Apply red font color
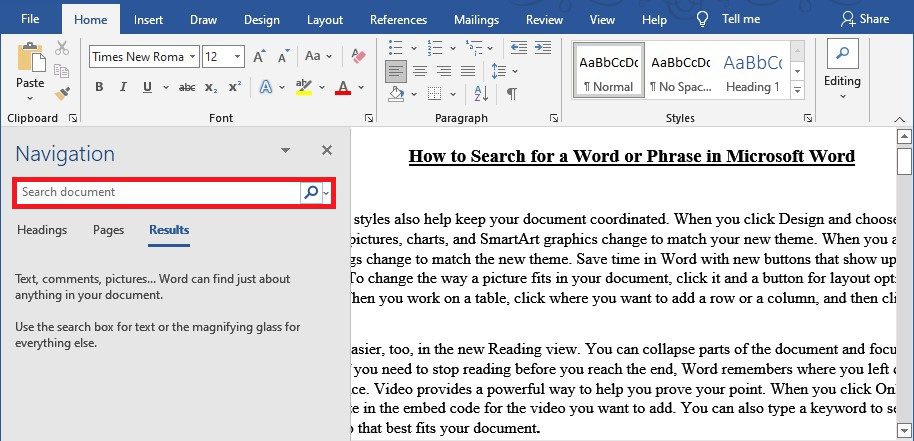 tap(343, 87)
